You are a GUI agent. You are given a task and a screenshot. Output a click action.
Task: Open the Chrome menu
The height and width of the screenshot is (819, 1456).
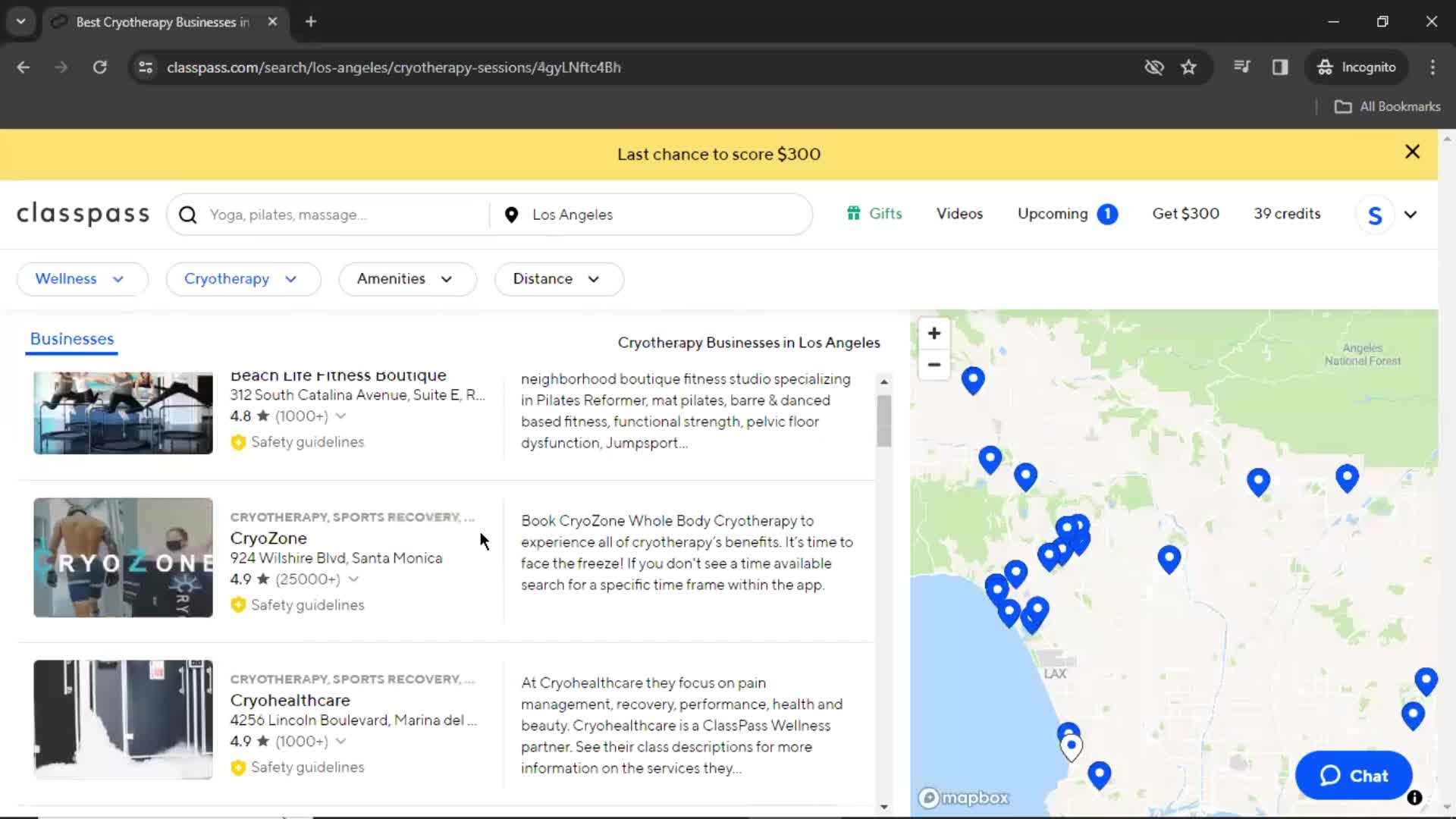[1432, 67]
